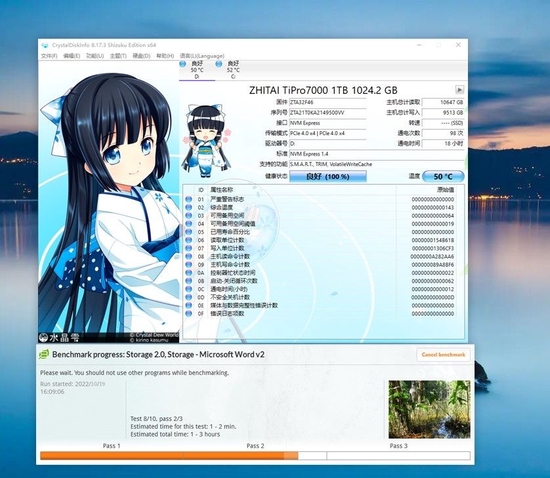
Task: Click total host reads value 10647 GB
Action: tap(443, 102)
